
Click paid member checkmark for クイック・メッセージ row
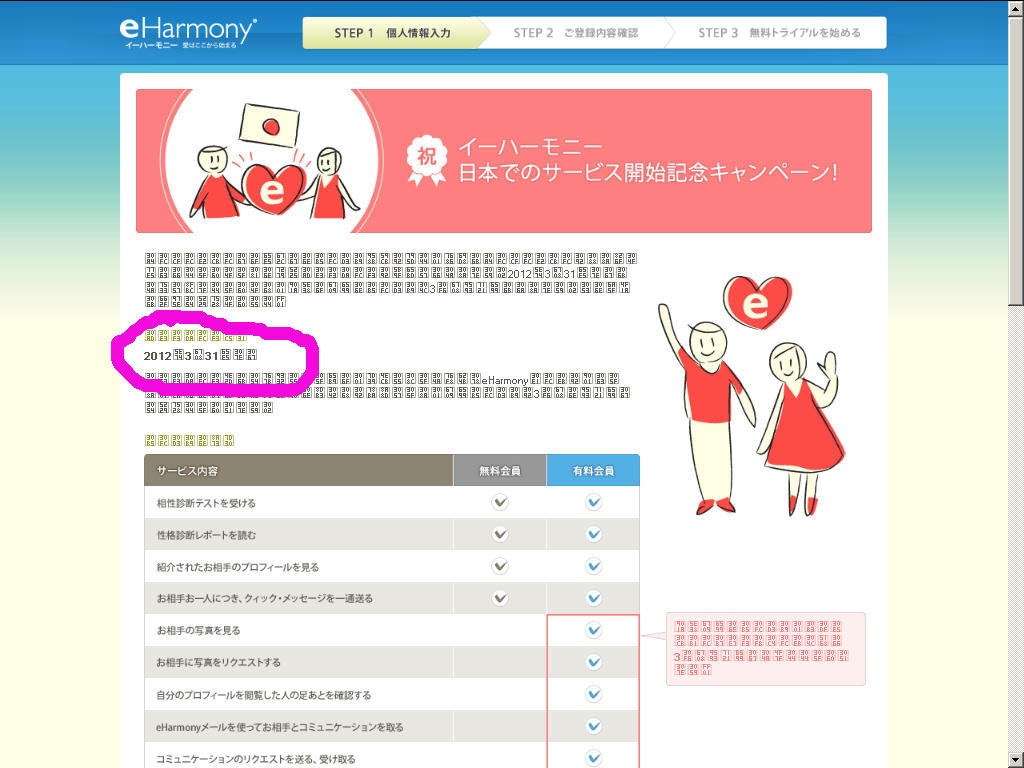tap(593, 598)
